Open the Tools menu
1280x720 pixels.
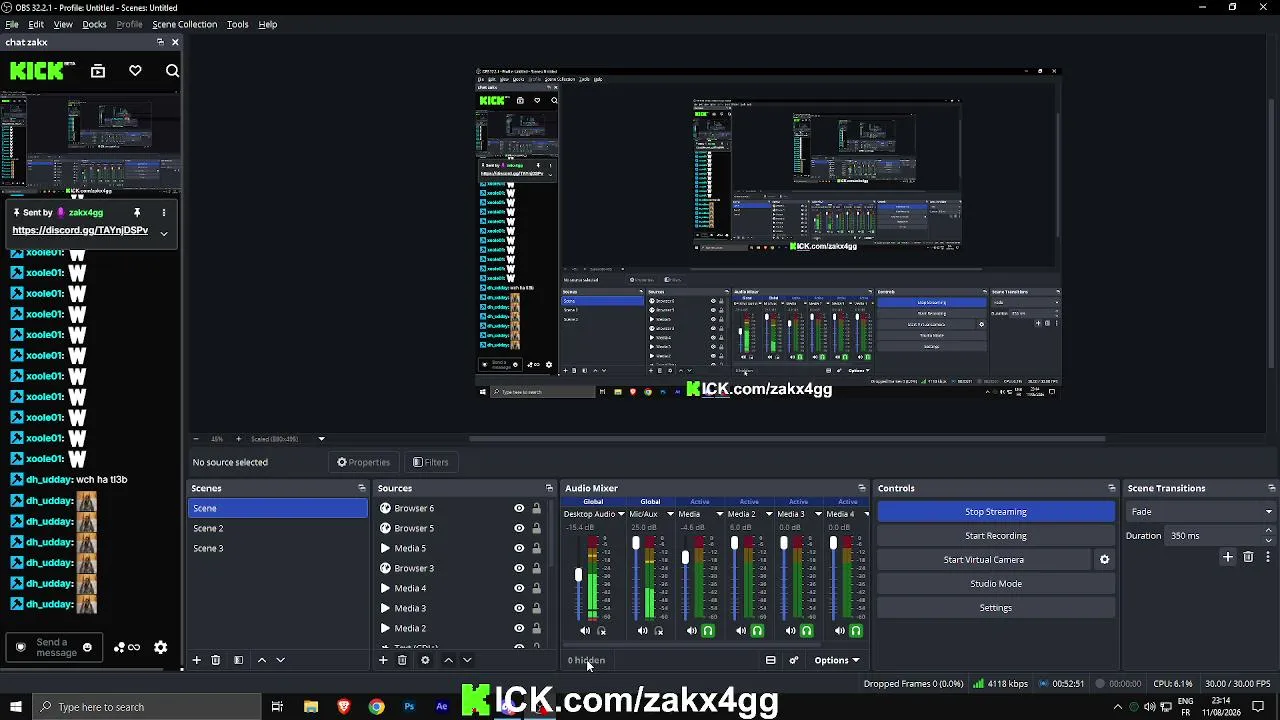[x=237, y=24]
